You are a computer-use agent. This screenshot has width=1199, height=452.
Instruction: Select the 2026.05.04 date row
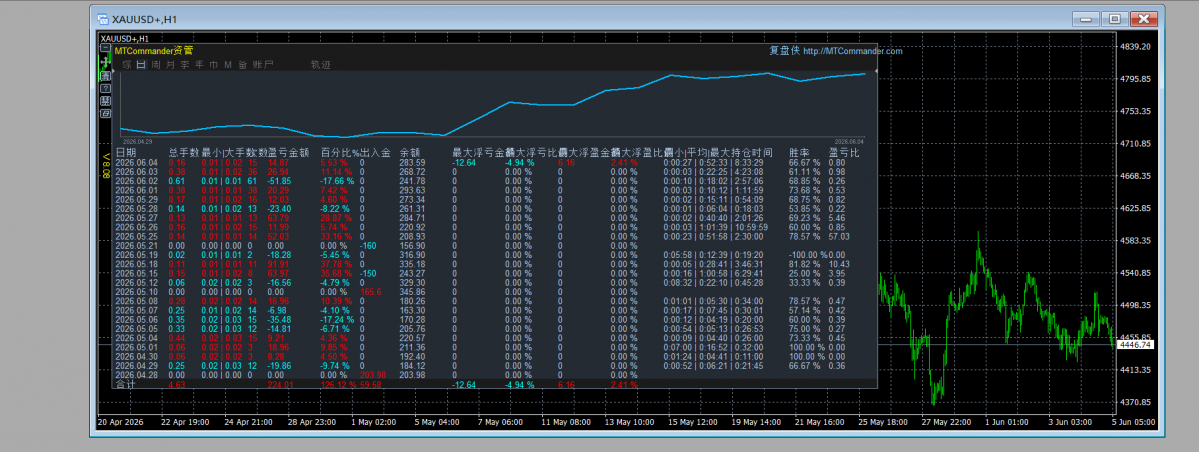(x=135, y=338)
